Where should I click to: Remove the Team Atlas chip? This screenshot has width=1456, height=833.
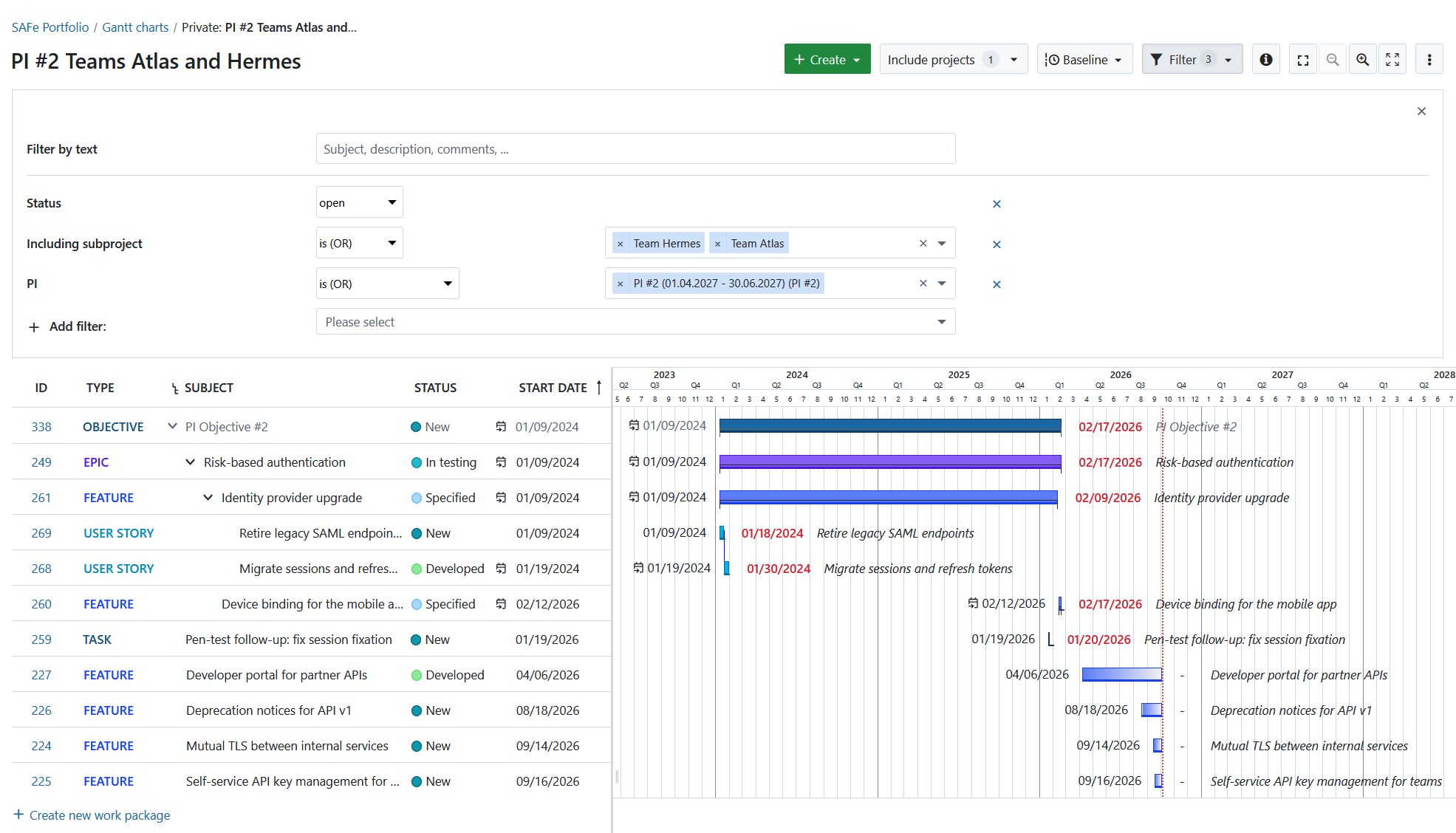coord(717,244)
